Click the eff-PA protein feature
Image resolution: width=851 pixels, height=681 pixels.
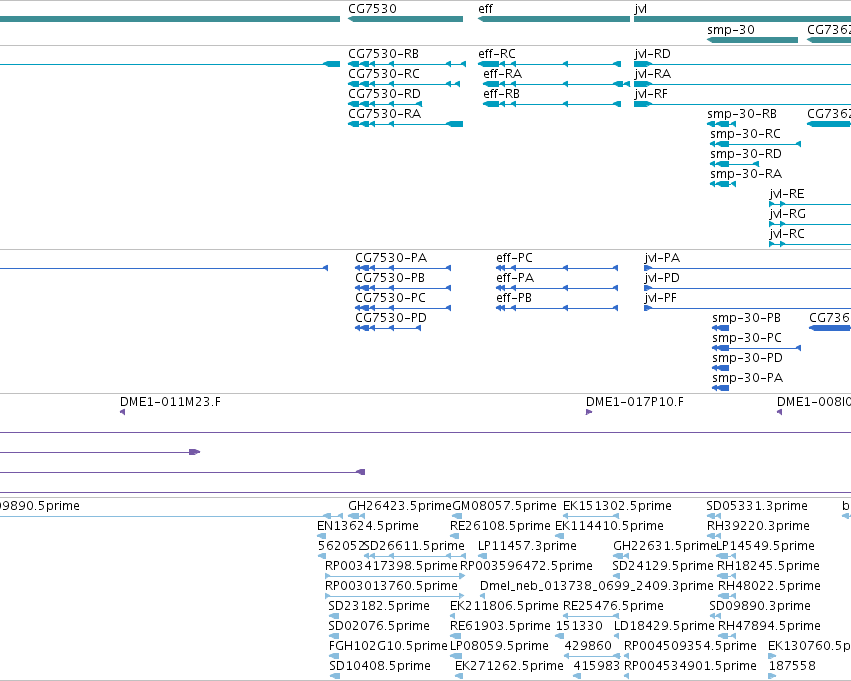click(557, 288)
